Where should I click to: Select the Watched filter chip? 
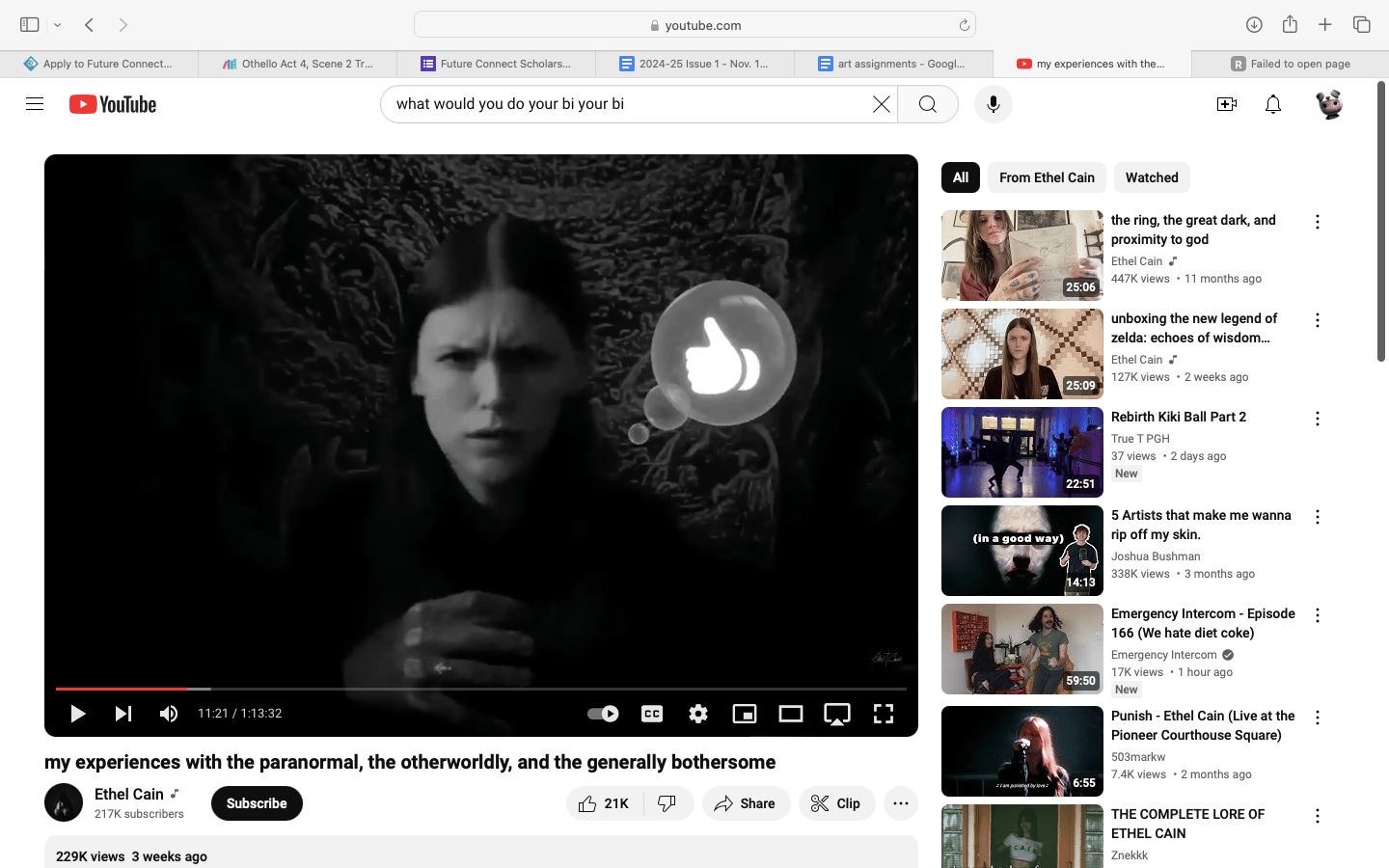point(1152,177)
